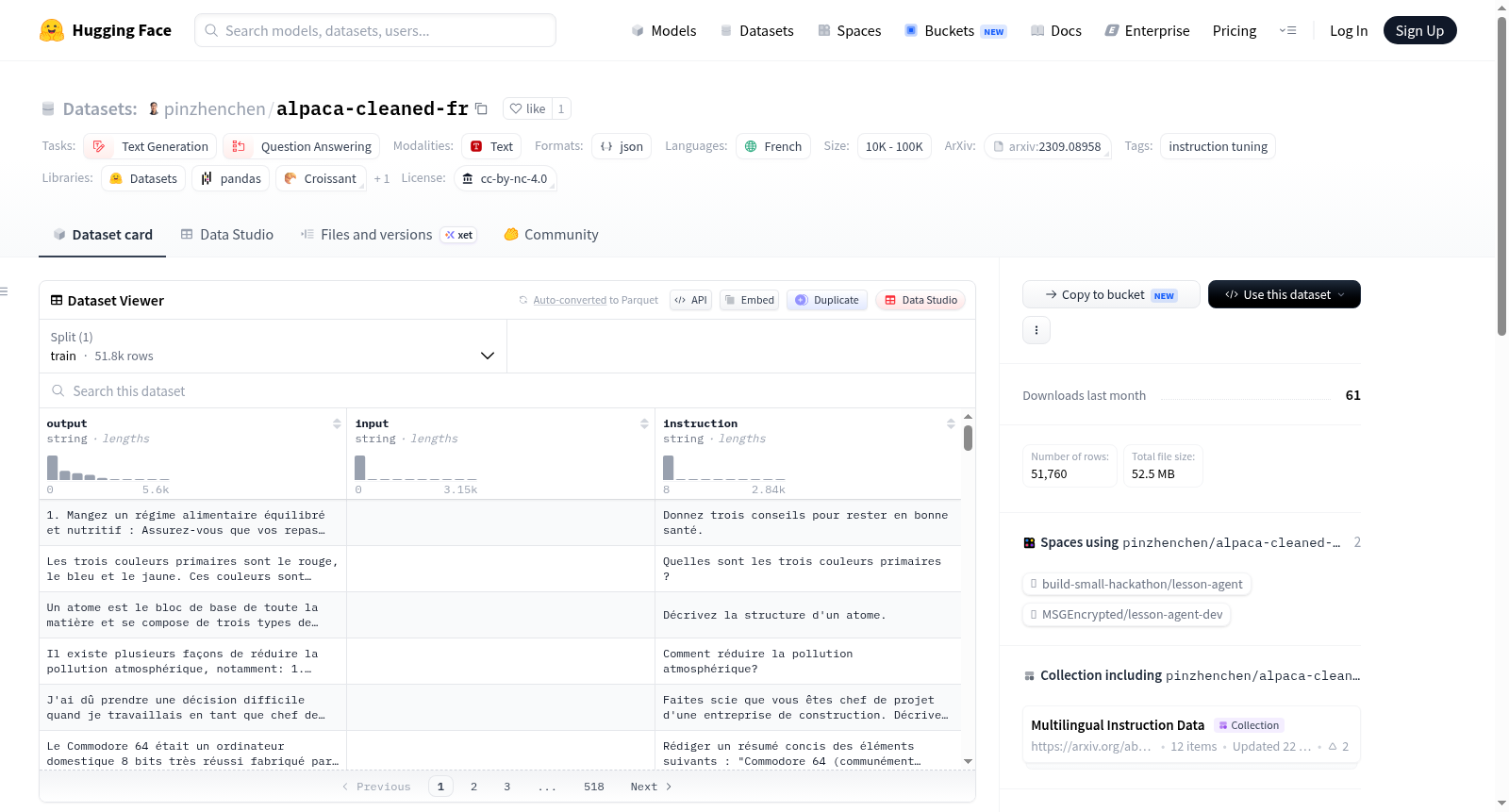
Task: Open pinzhenchen user profile link
Action: point(214,108)
